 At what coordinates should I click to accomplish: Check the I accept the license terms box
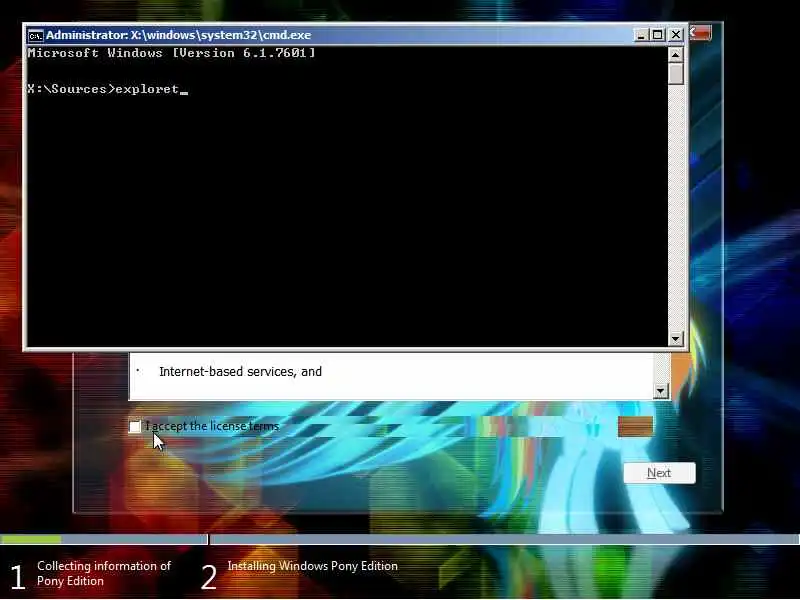pyautogui.click(x=135, y=427)
